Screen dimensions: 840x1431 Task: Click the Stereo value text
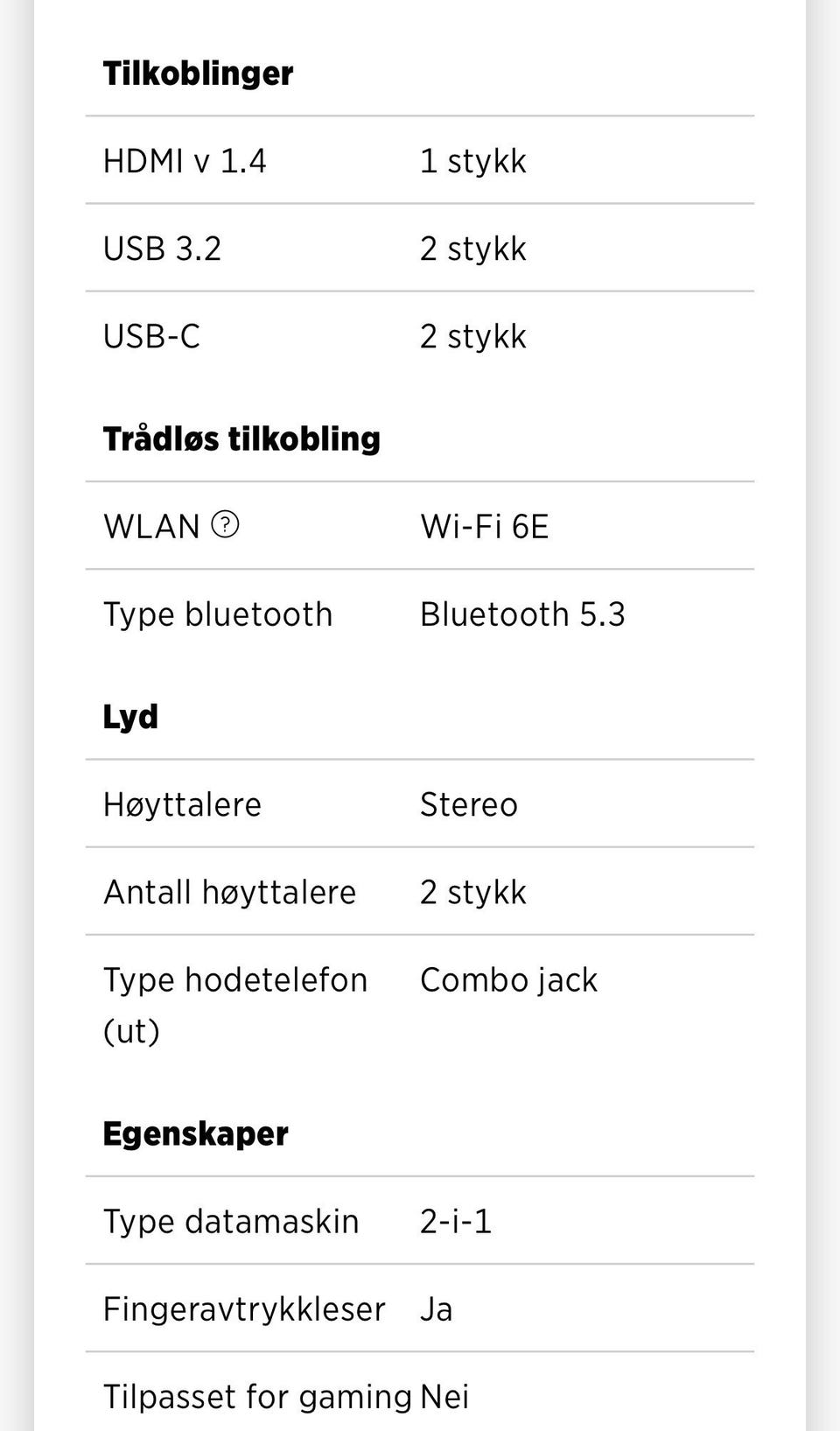click(x=469, y=805)
